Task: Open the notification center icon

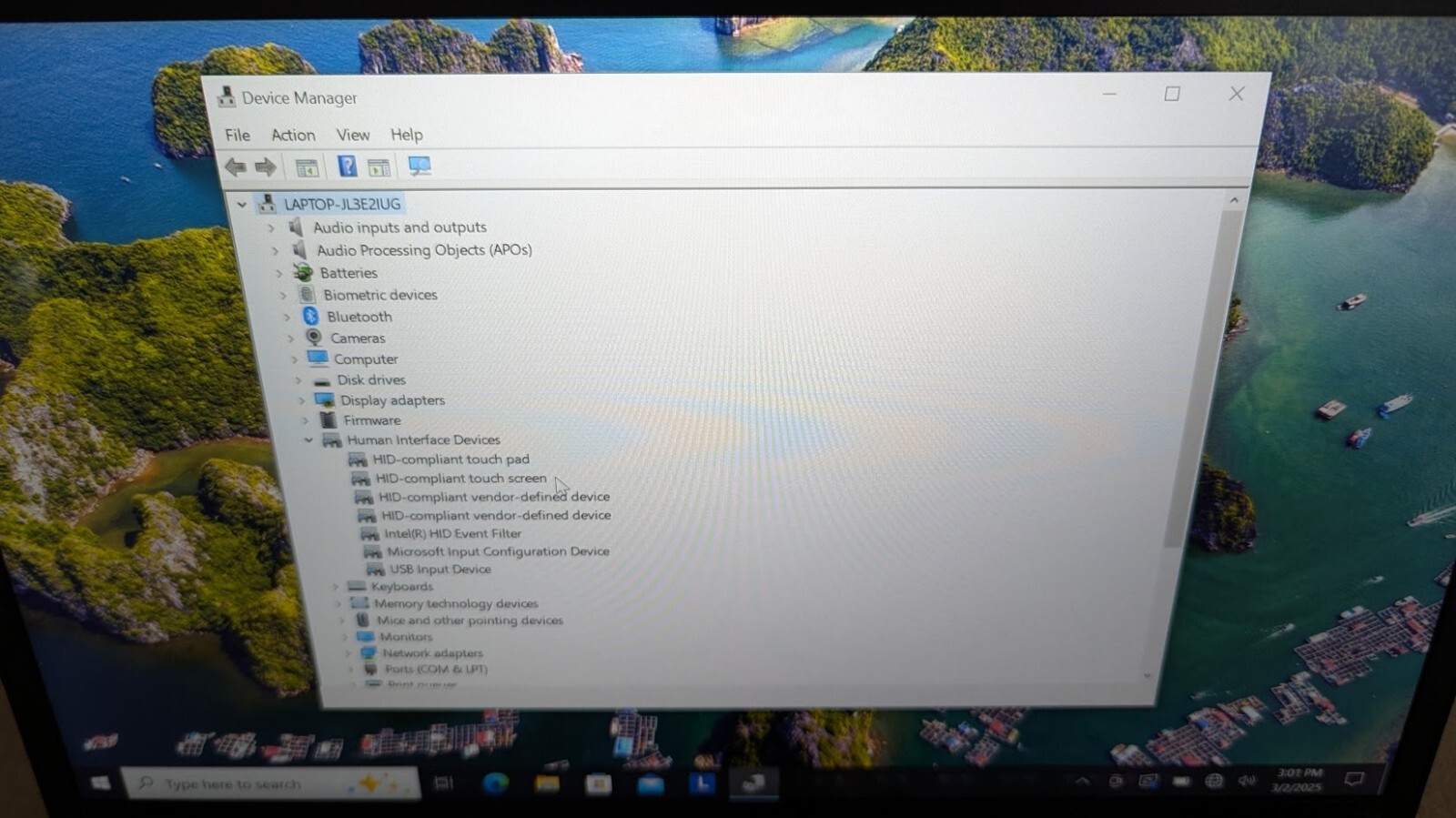Action: coord(1354,780)
